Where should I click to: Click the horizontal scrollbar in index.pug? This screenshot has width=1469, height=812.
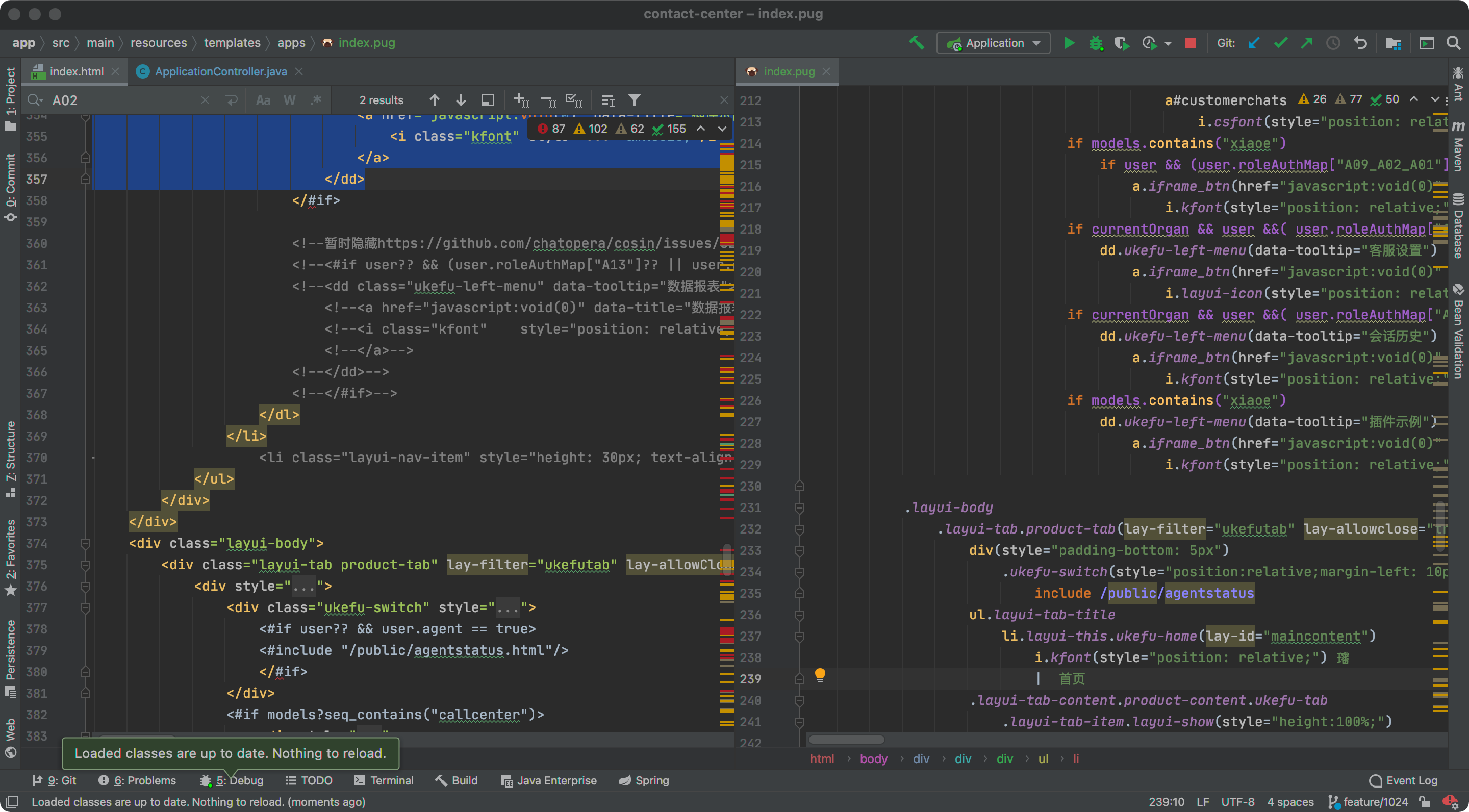tap(846, 740)
